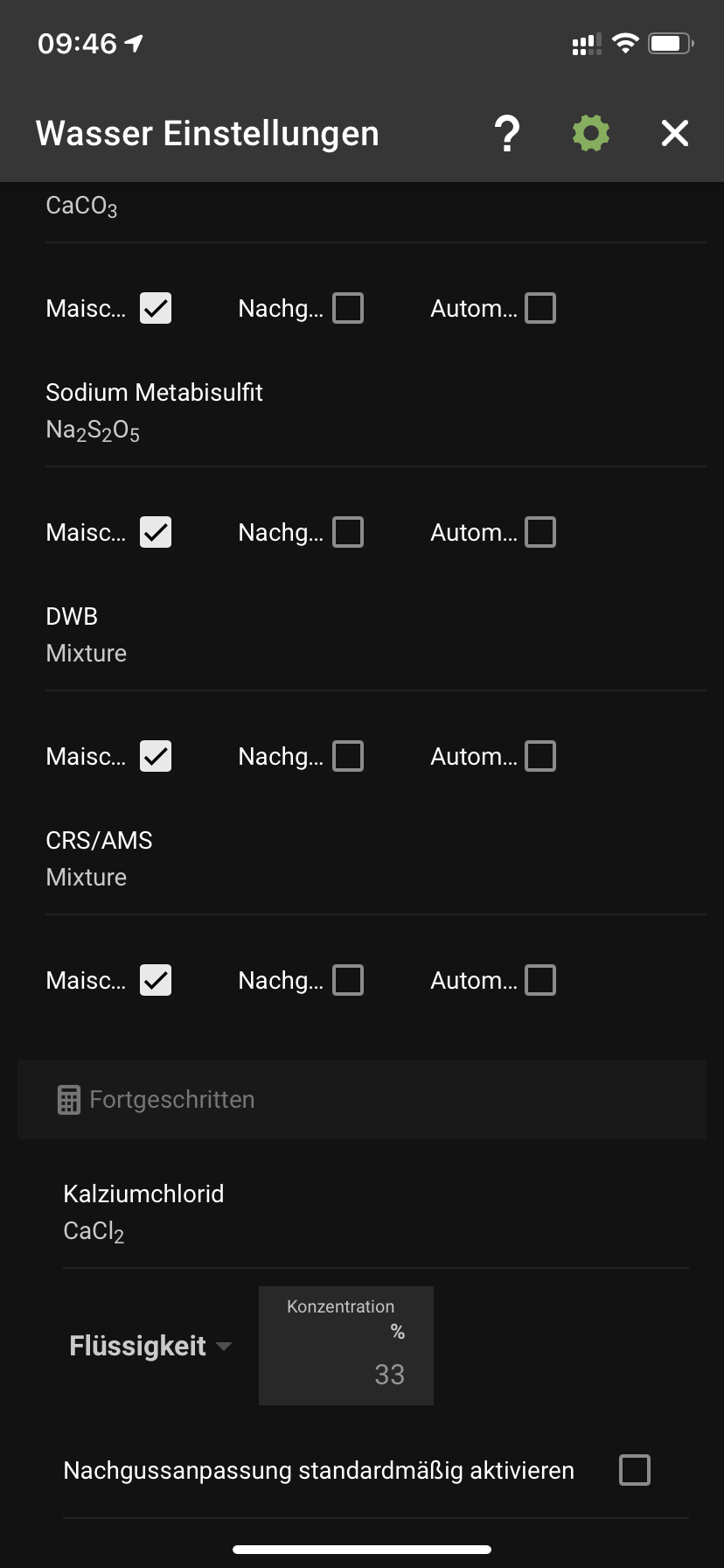Check Nachgussanpassung standardmäßig aktivieren box
The height and width of the screenshot is (1568, 724).
635,1470
